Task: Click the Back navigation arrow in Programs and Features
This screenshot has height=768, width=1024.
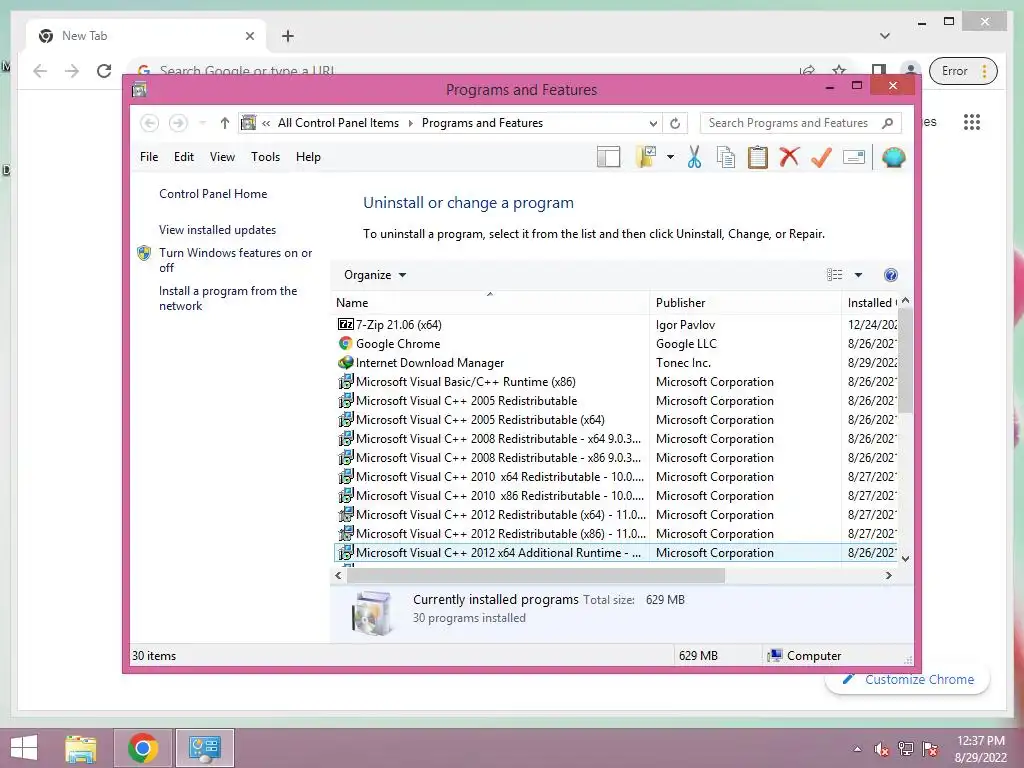Action: (150, 123)
